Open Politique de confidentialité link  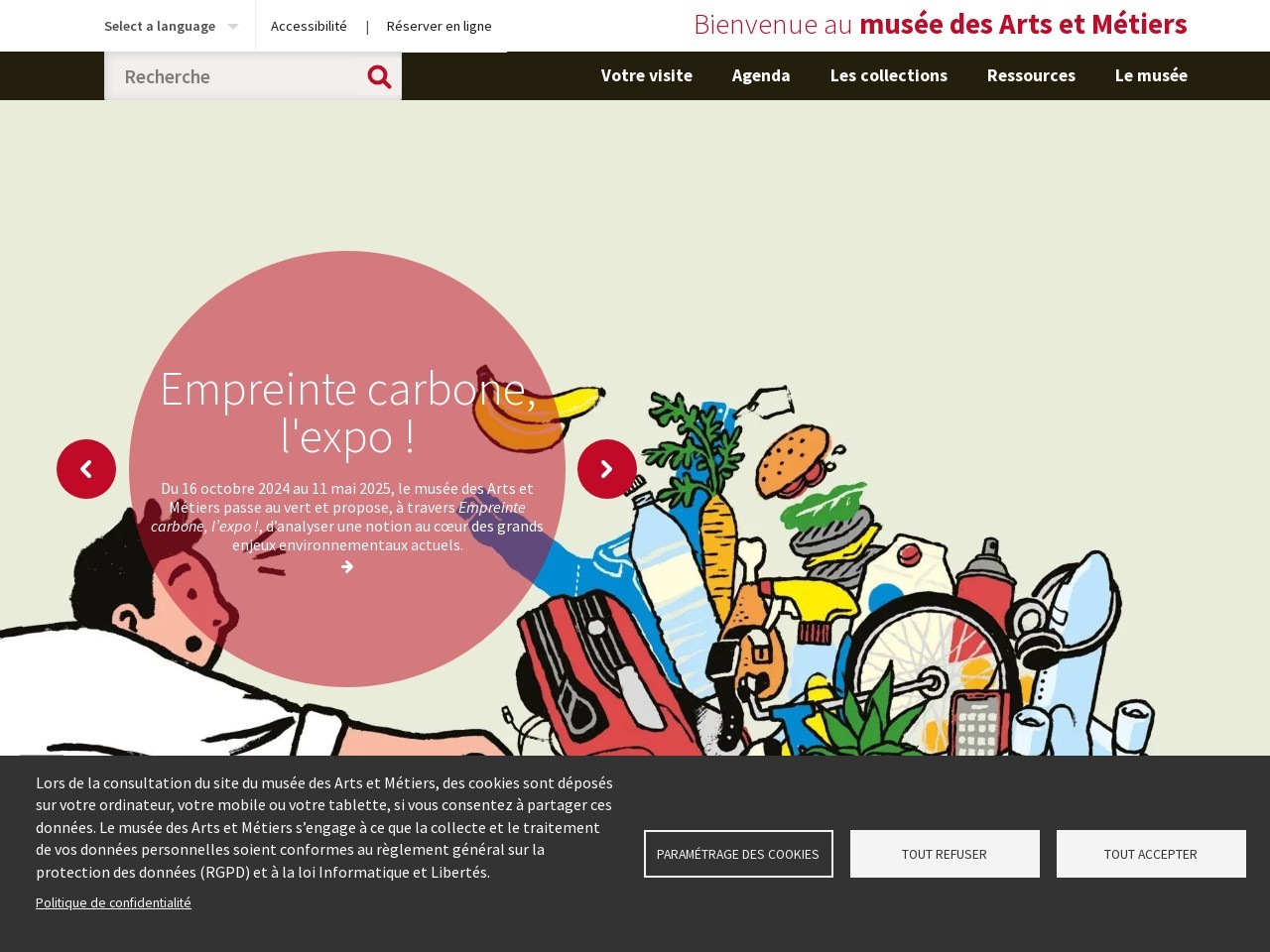point(113,902)
